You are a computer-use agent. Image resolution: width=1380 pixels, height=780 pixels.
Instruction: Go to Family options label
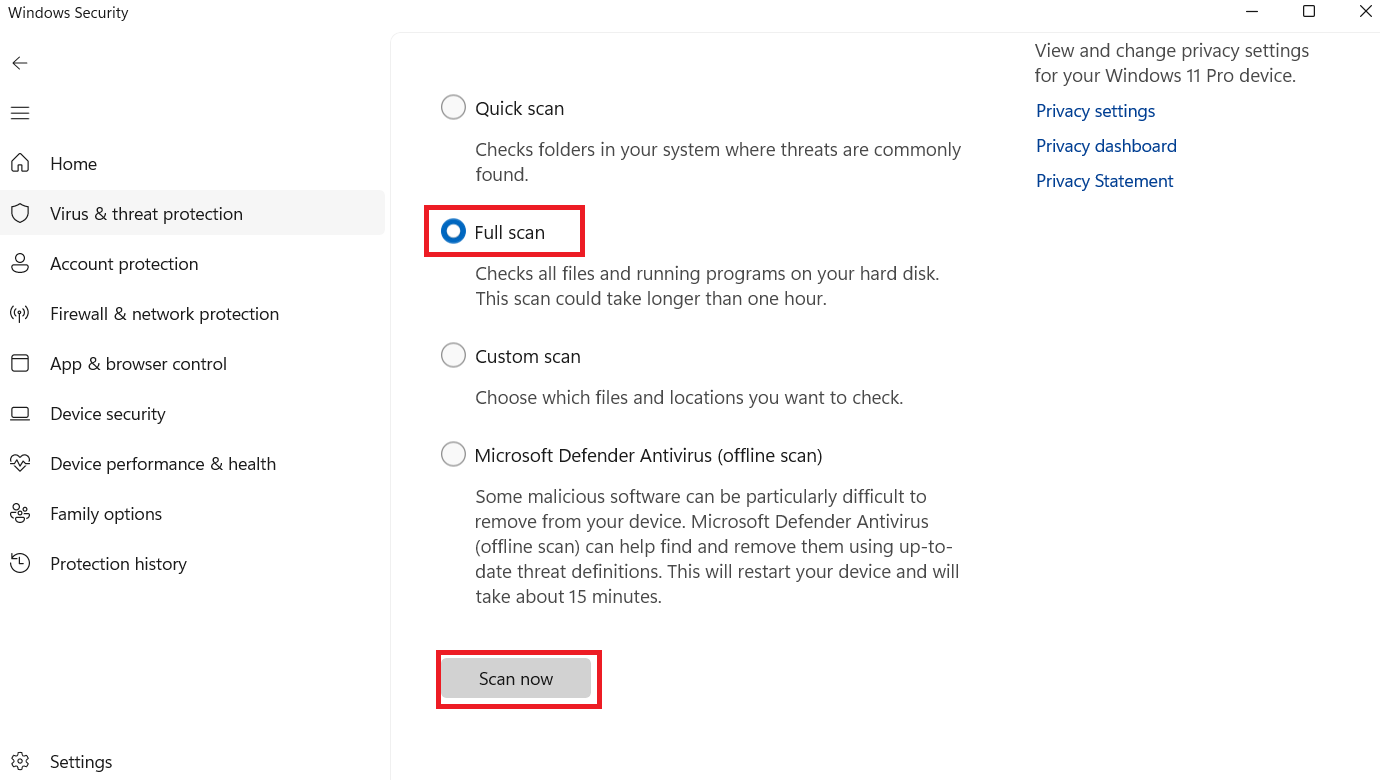pyautogui.click(x=106, y=514)
